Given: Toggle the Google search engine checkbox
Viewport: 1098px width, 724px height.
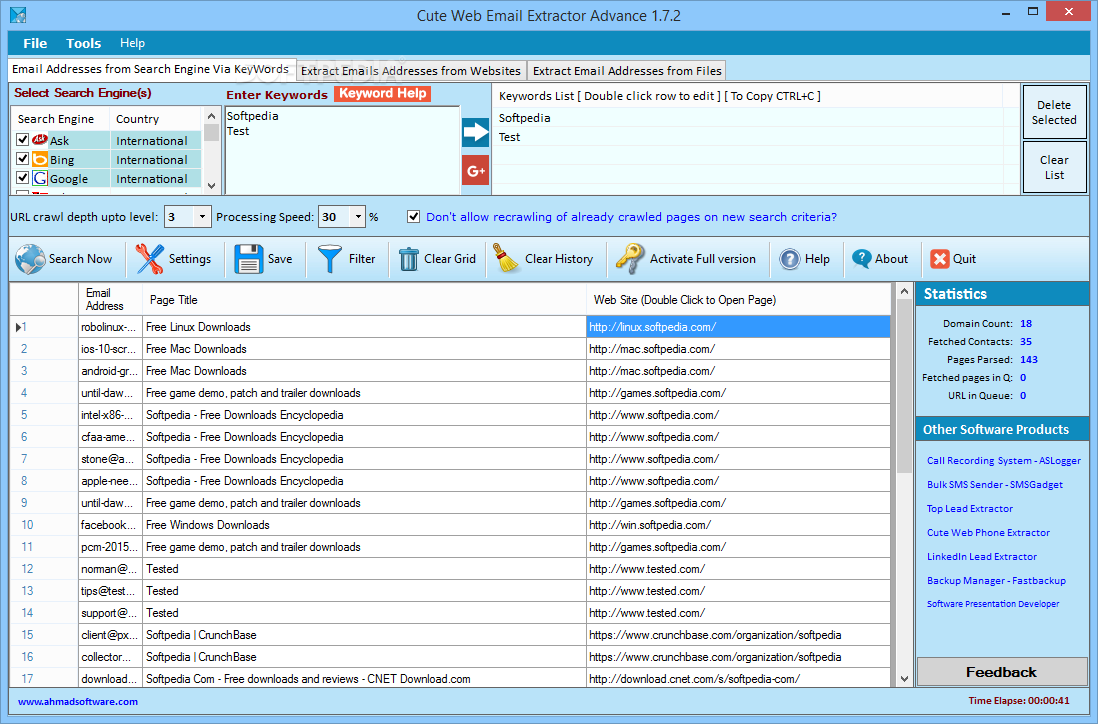Looking at the screenshot, I should coord(22,178).
